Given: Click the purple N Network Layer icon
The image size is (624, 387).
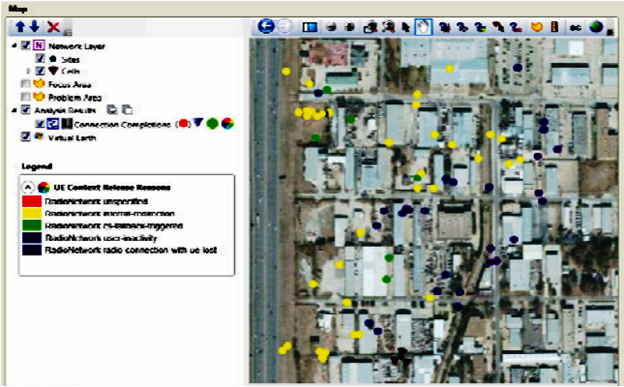Looking at the screenshot, I should (x=39, y=45).
